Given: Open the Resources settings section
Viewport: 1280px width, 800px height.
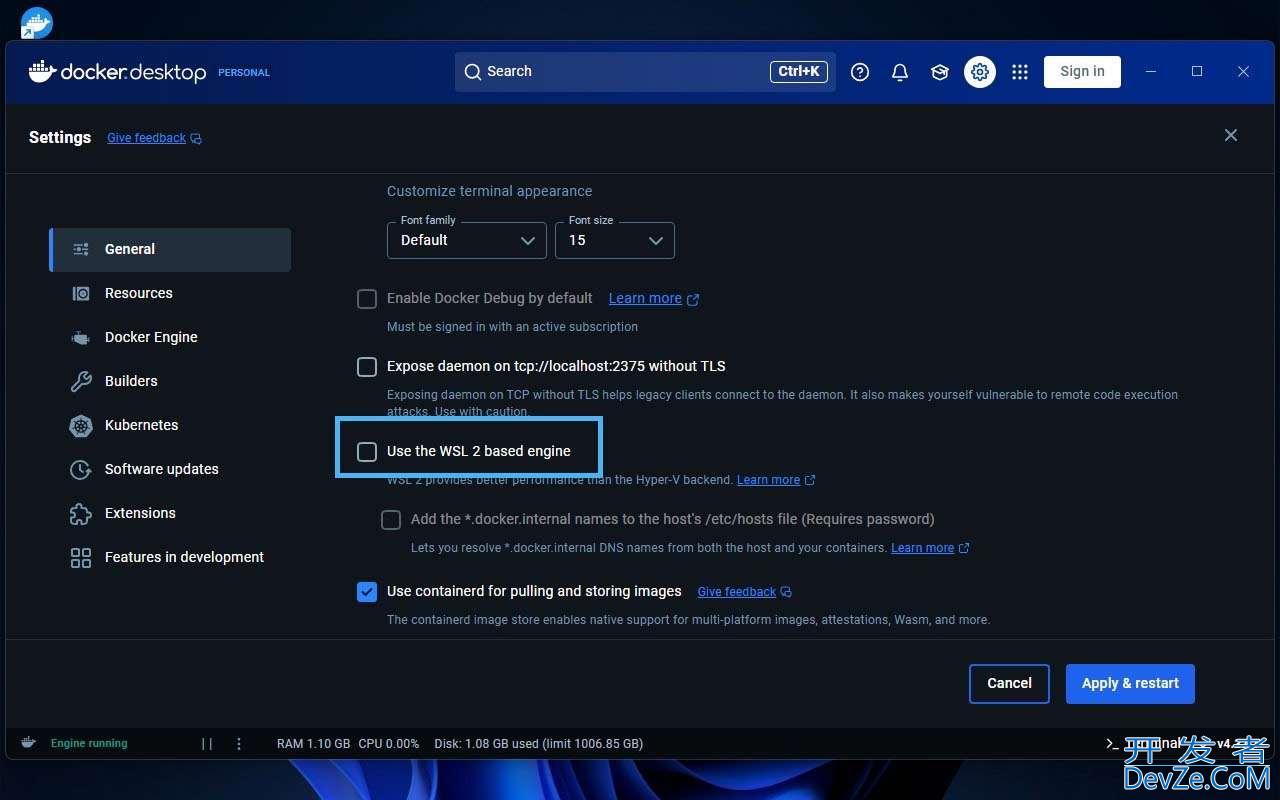Looking at the screenshot, I should coord(170,293).
